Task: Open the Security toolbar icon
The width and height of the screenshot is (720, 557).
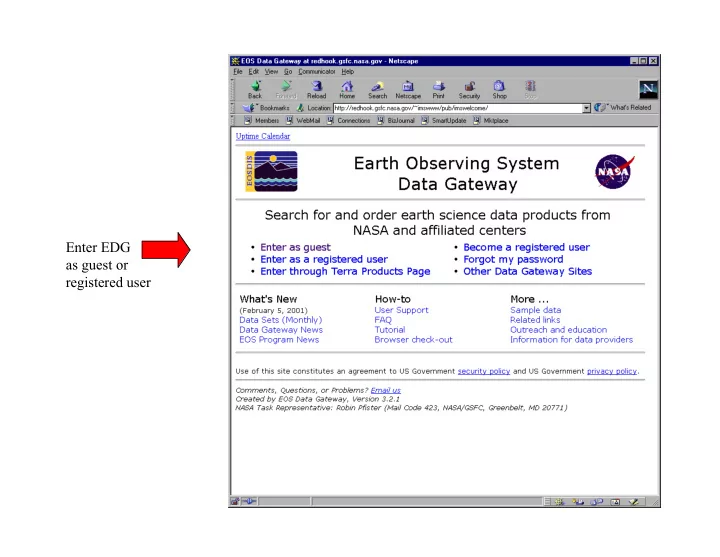Action: tap(469, 89)
